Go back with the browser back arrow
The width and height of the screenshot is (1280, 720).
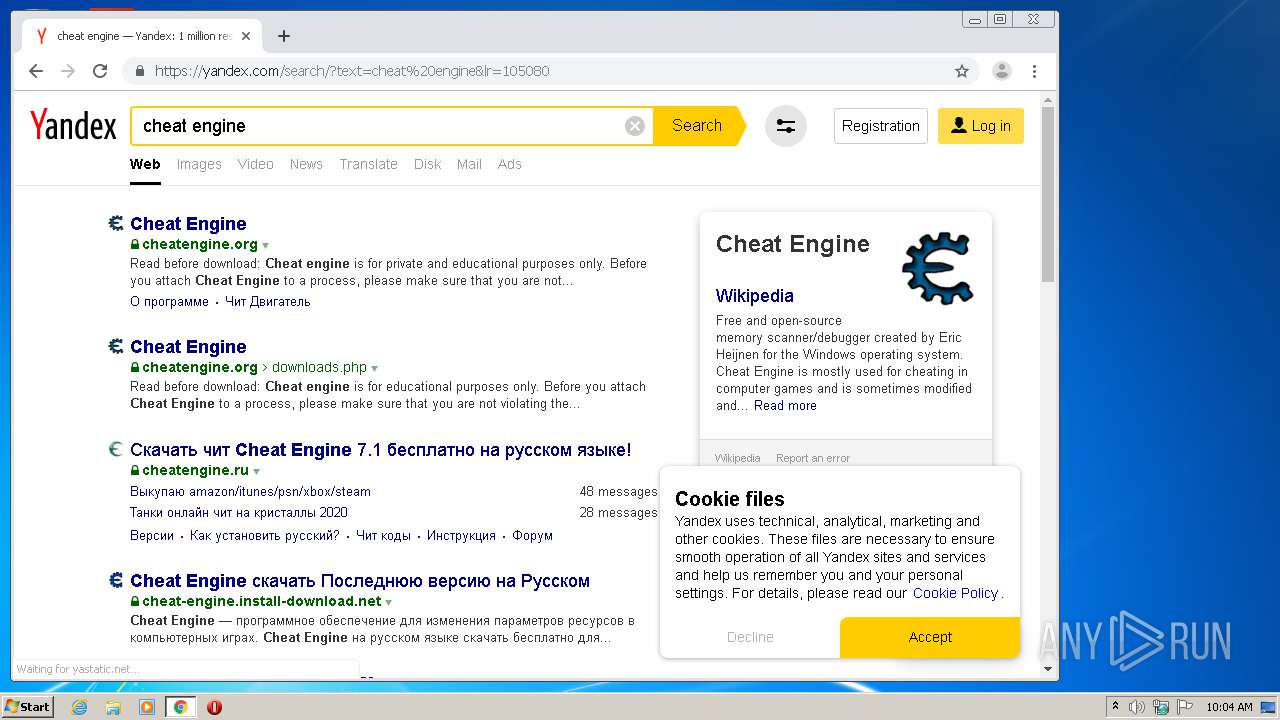point(36,71)
